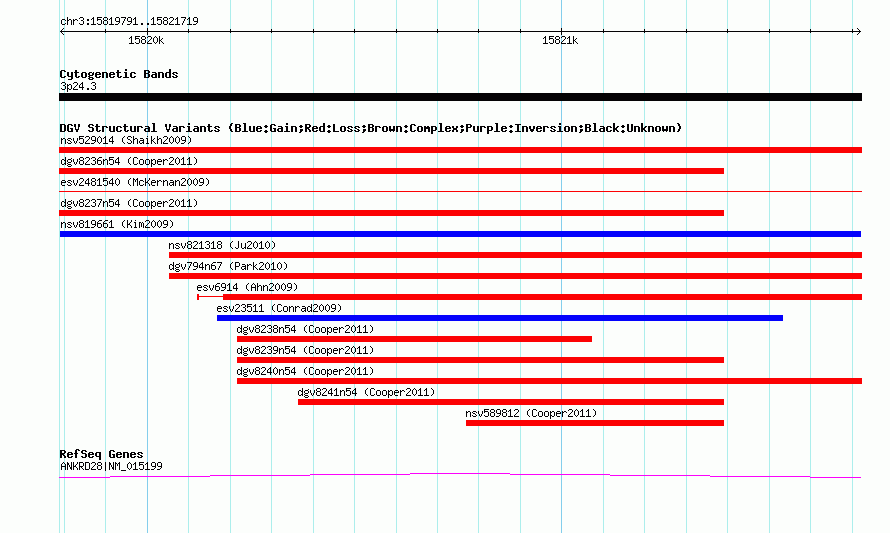This screenshot has height=533, width=890.
Task: Select the dgv8238n54 (Cooper2011) short red bar
Action: 414,339
